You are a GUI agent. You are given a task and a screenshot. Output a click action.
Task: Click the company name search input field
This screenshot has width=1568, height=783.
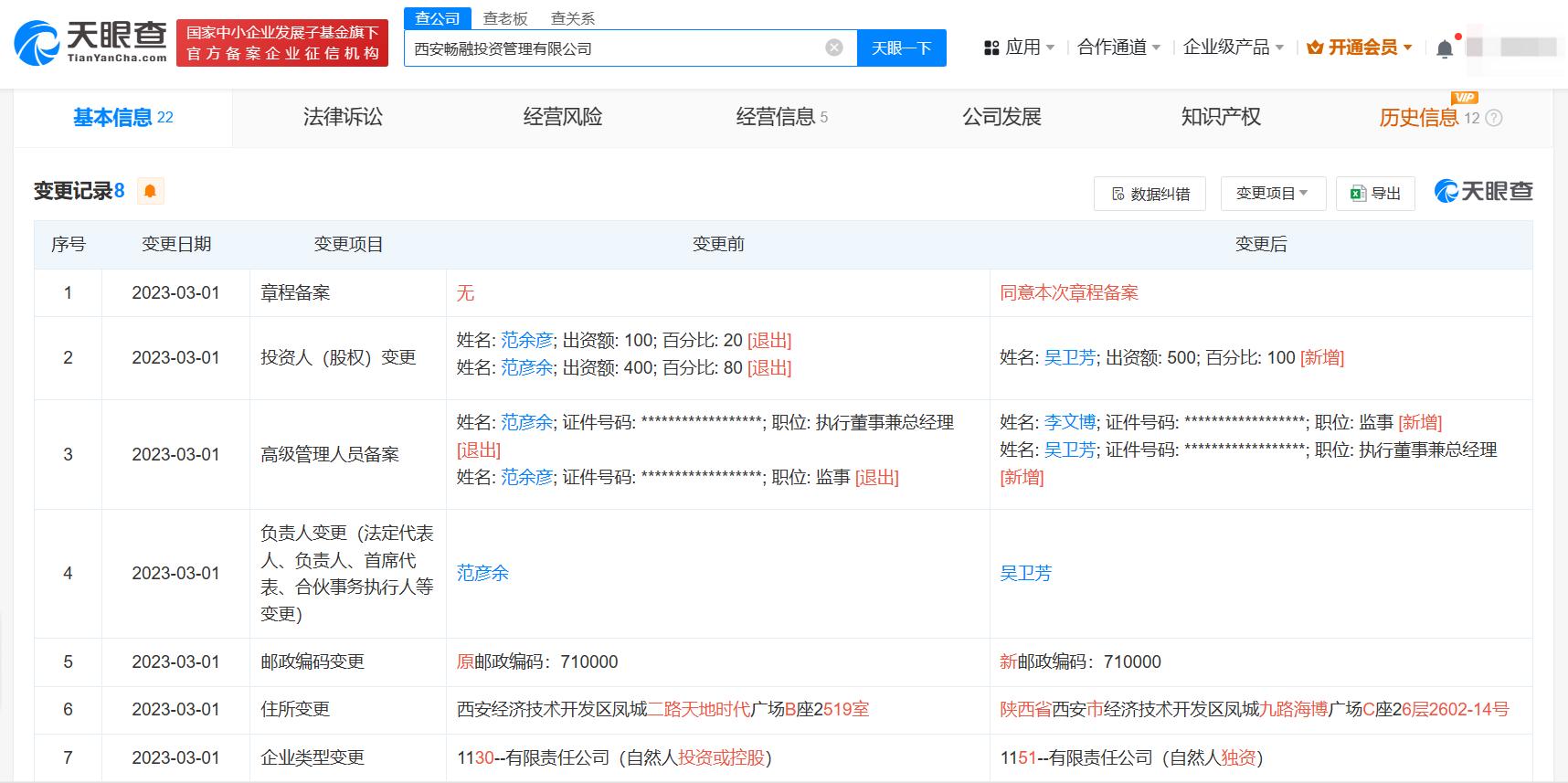tap(612, 48)
